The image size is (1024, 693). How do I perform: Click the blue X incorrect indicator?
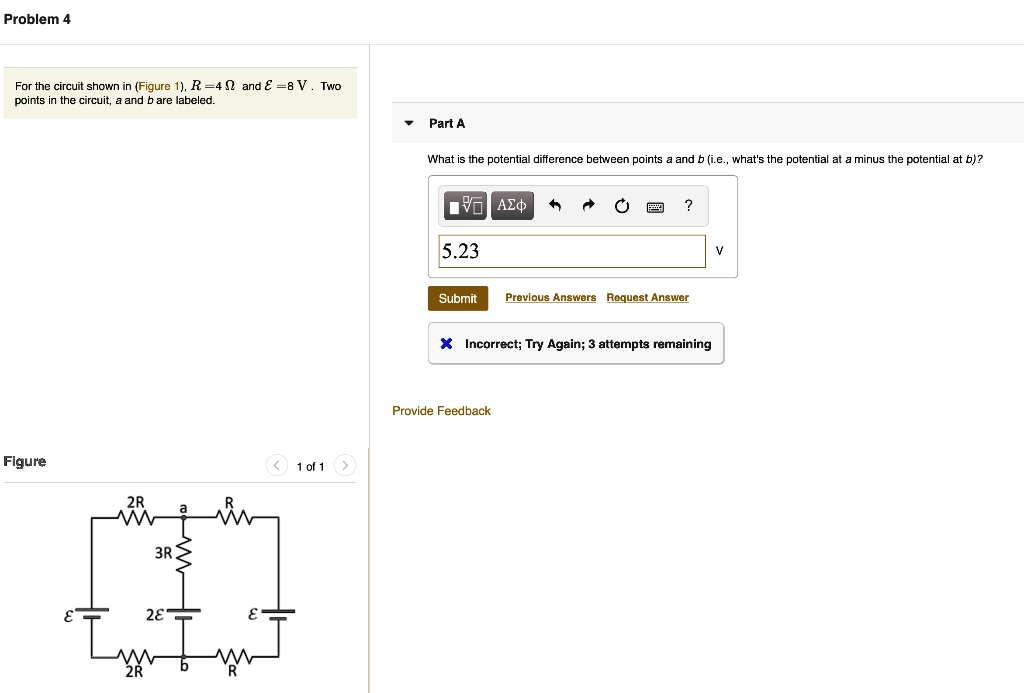tap(446, 343)
